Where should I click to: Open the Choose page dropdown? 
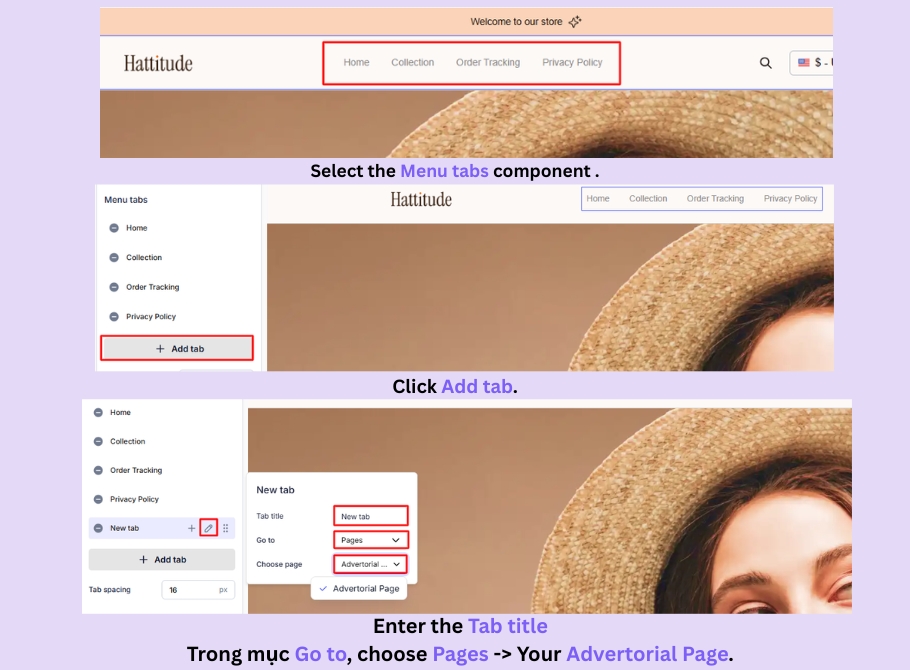click(x=371, y=563)
